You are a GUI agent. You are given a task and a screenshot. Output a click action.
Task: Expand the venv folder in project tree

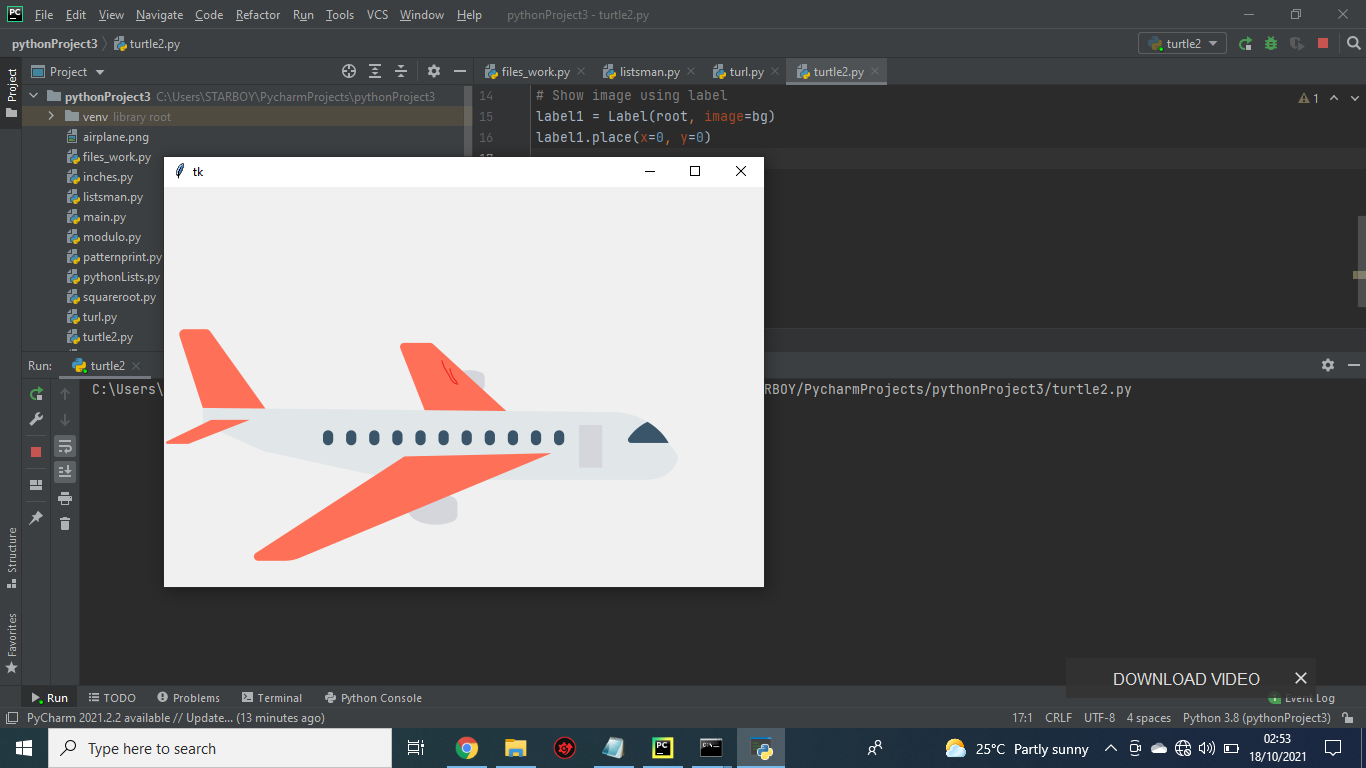point(51,117)
